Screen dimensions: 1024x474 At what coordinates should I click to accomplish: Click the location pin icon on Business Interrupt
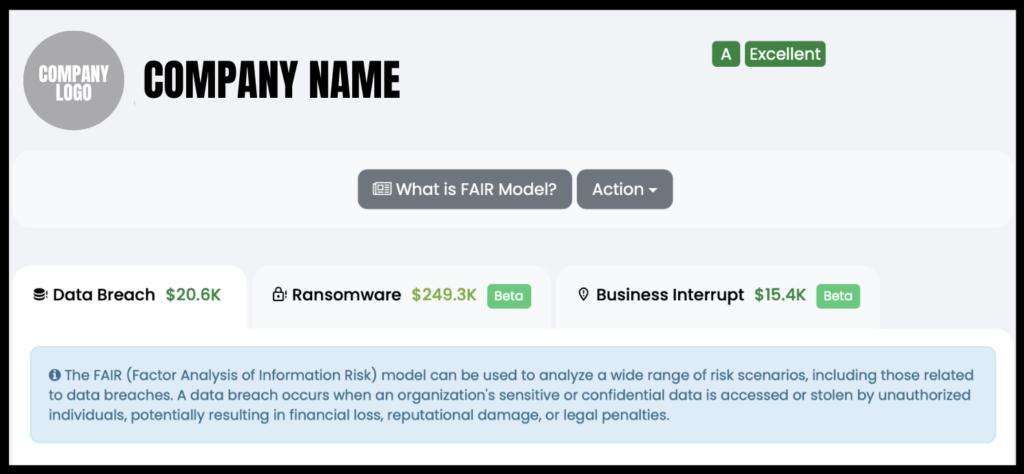[x=583, y=295]
